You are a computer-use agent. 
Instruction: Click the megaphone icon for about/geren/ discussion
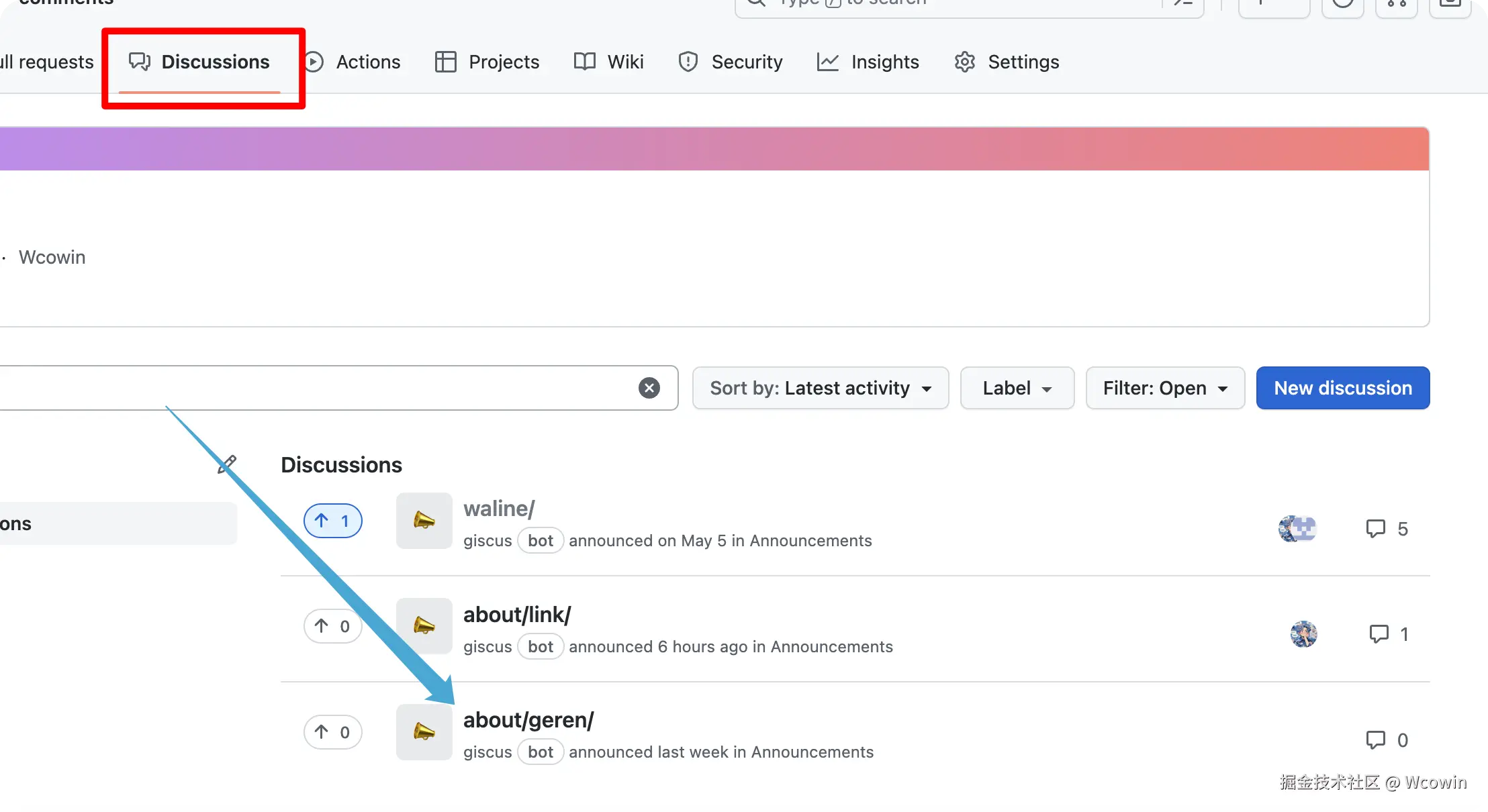[x=424, y=732]
